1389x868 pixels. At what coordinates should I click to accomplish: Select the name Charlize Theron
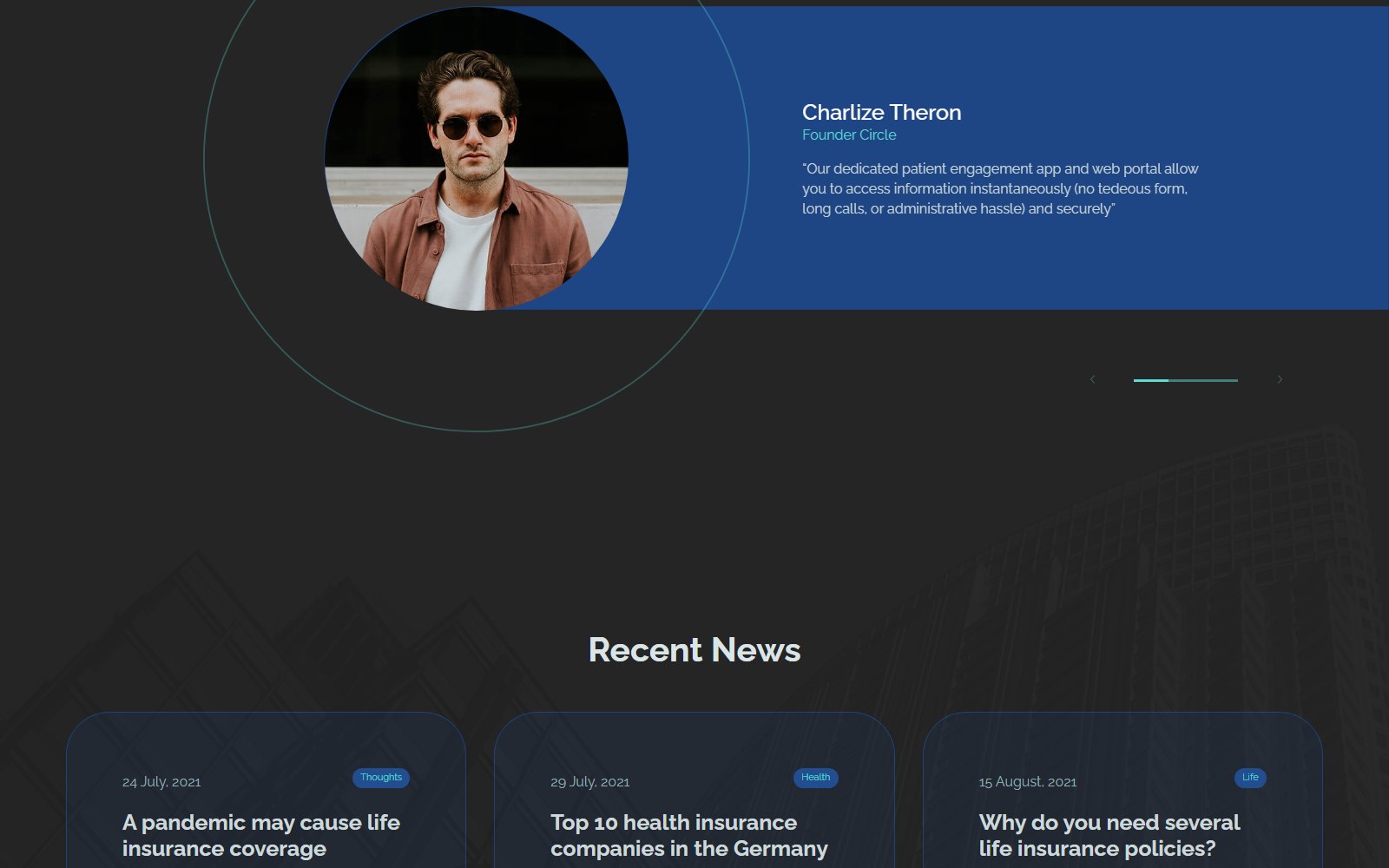(x=881, y=112)
